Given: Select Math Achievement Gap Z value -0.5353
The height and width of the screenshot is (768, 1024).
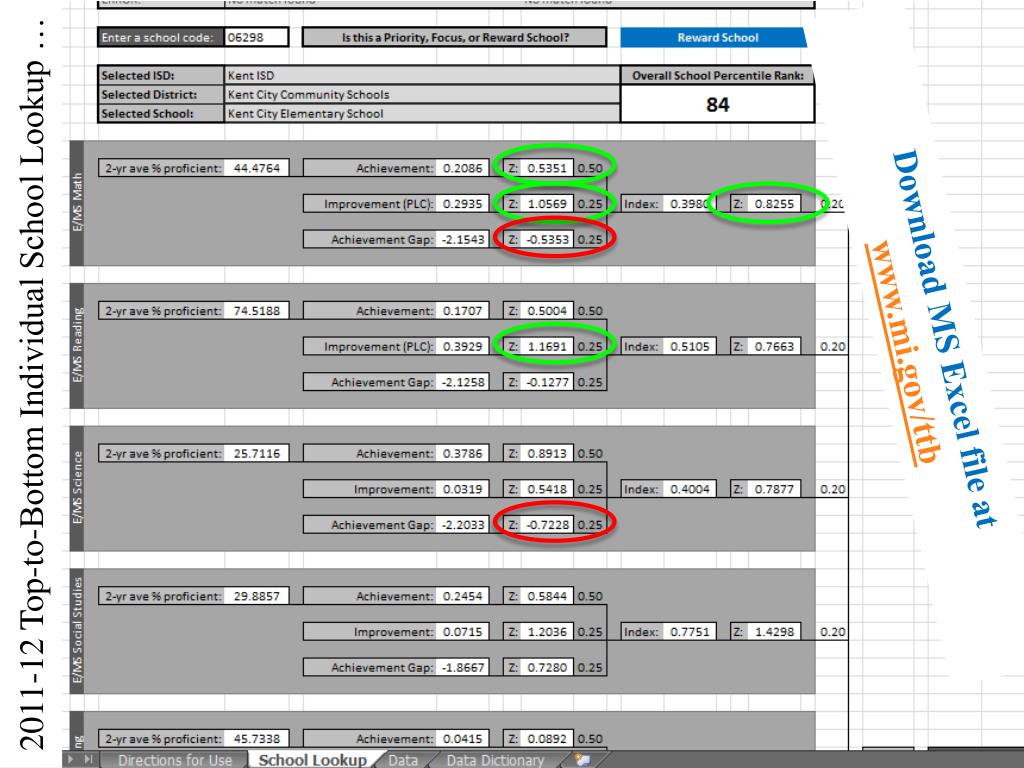Looking at the screenshot, I should 547,240.
